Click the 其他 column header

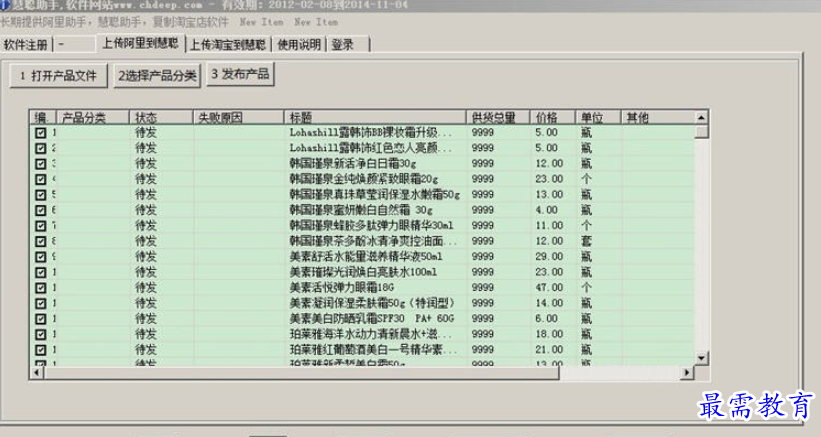pyautogui.click(x=658, y=117)
